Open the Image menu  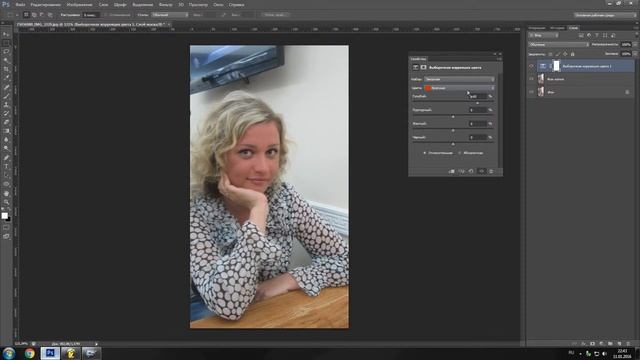[x=80, y=4]
